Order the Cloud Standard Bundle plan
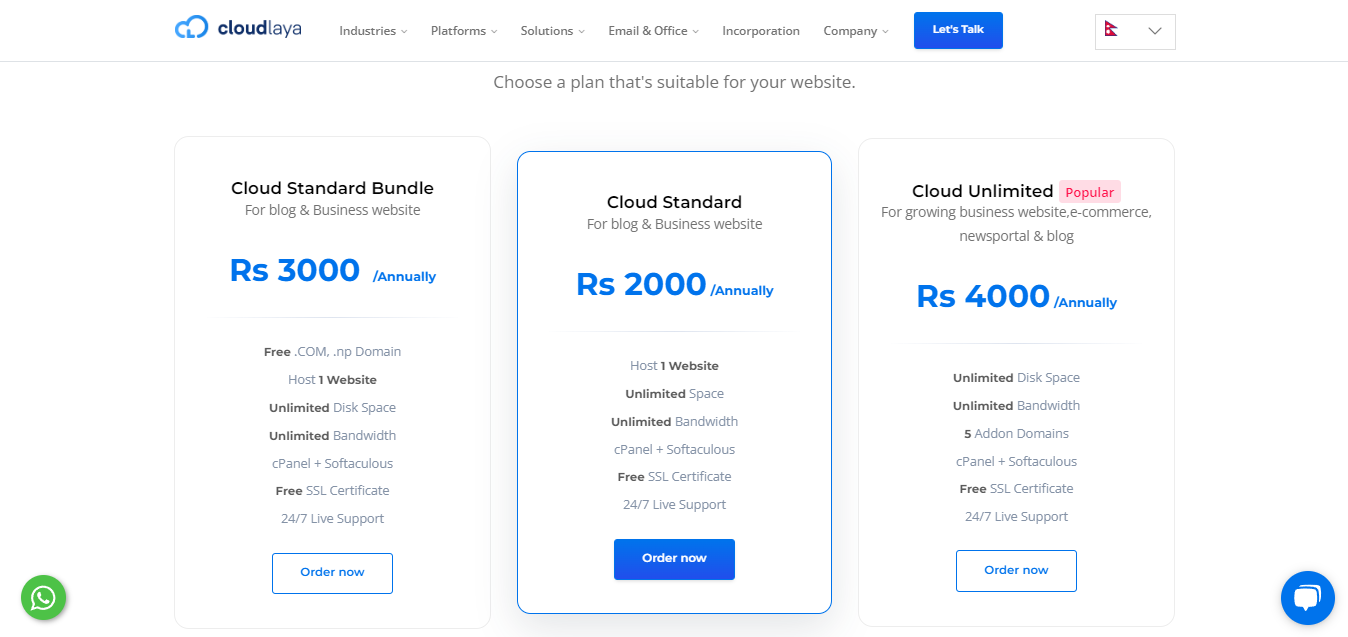 332,573
